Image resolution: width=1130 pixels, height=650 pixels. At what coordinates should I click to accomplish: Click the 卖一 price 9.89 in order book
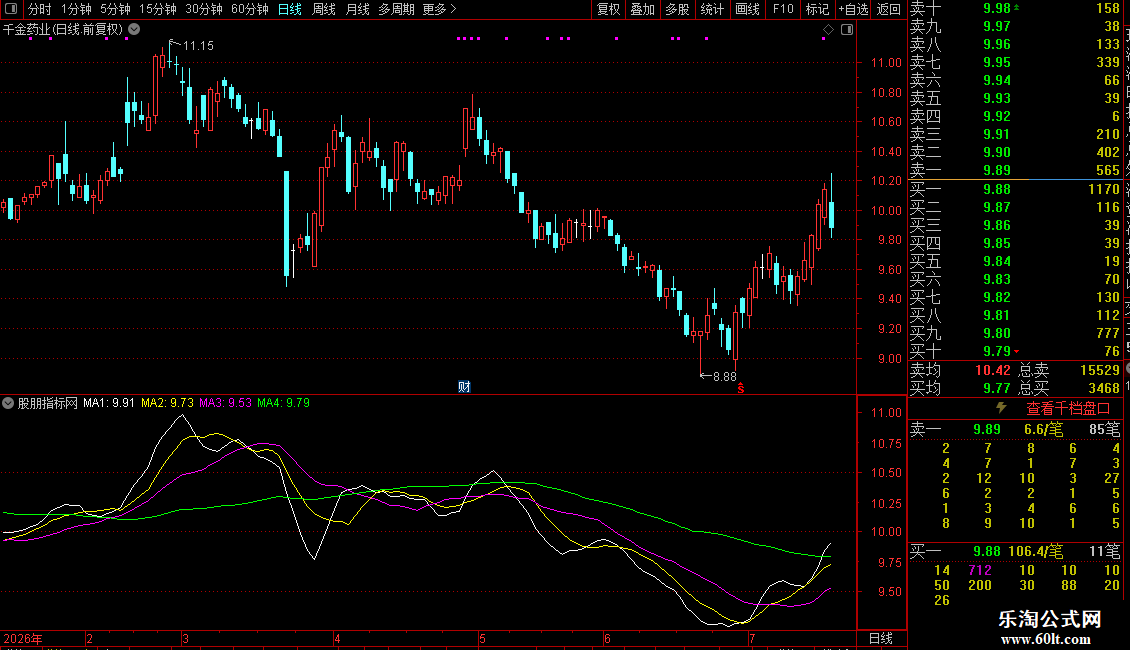click(x=997, y=170)
